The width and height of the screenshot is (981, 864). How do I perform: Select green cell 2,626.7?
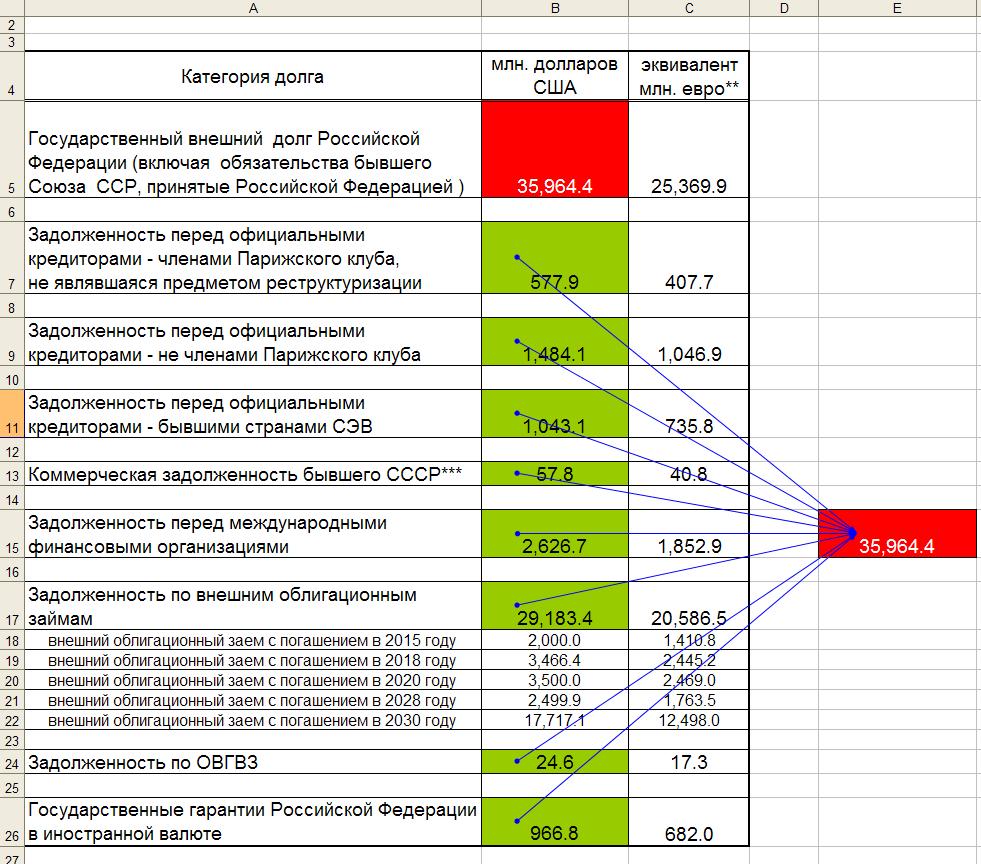555,534
